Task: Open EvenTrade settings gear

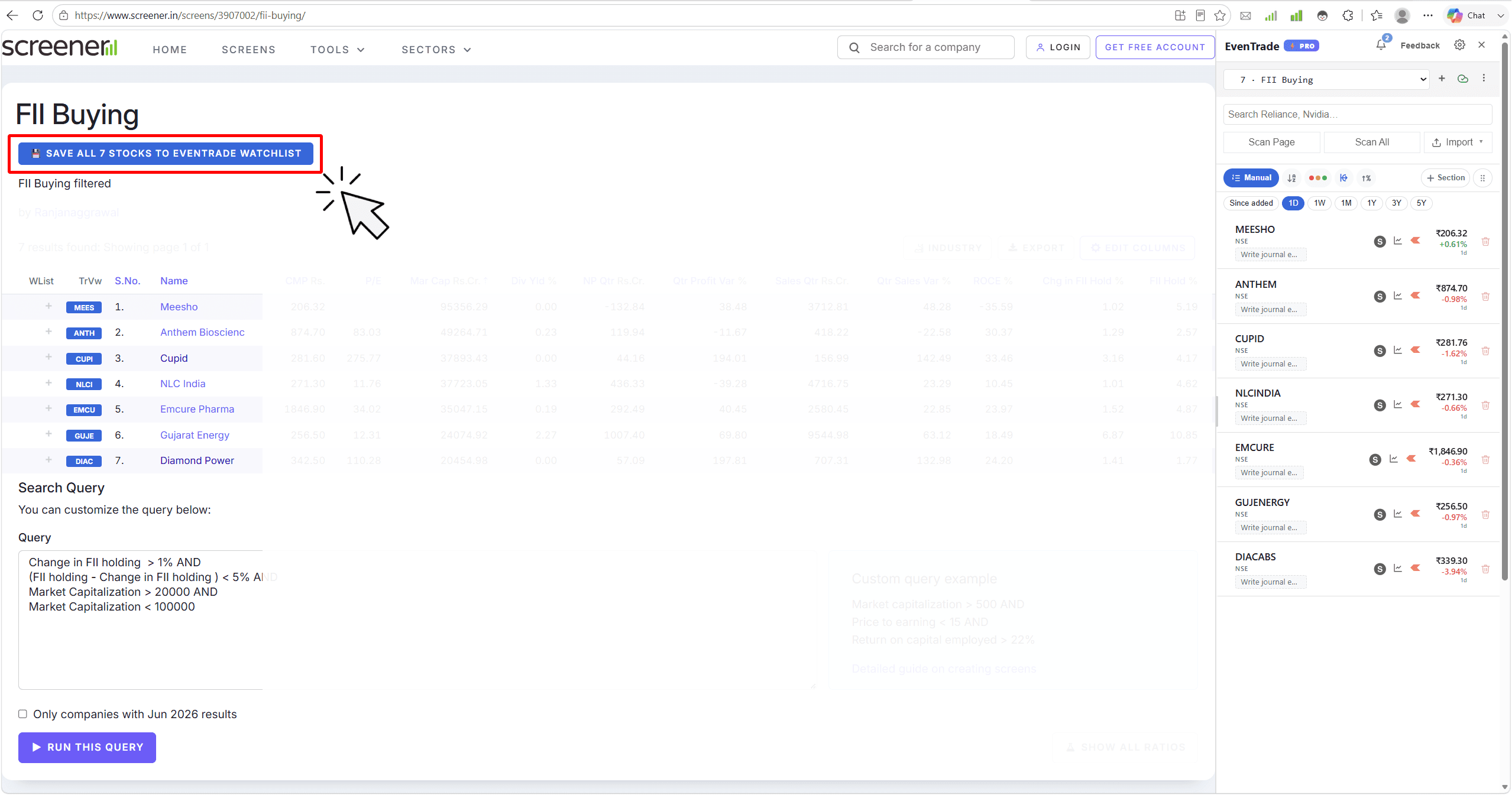Action: pyautogui.click(x=1459, y=45)
